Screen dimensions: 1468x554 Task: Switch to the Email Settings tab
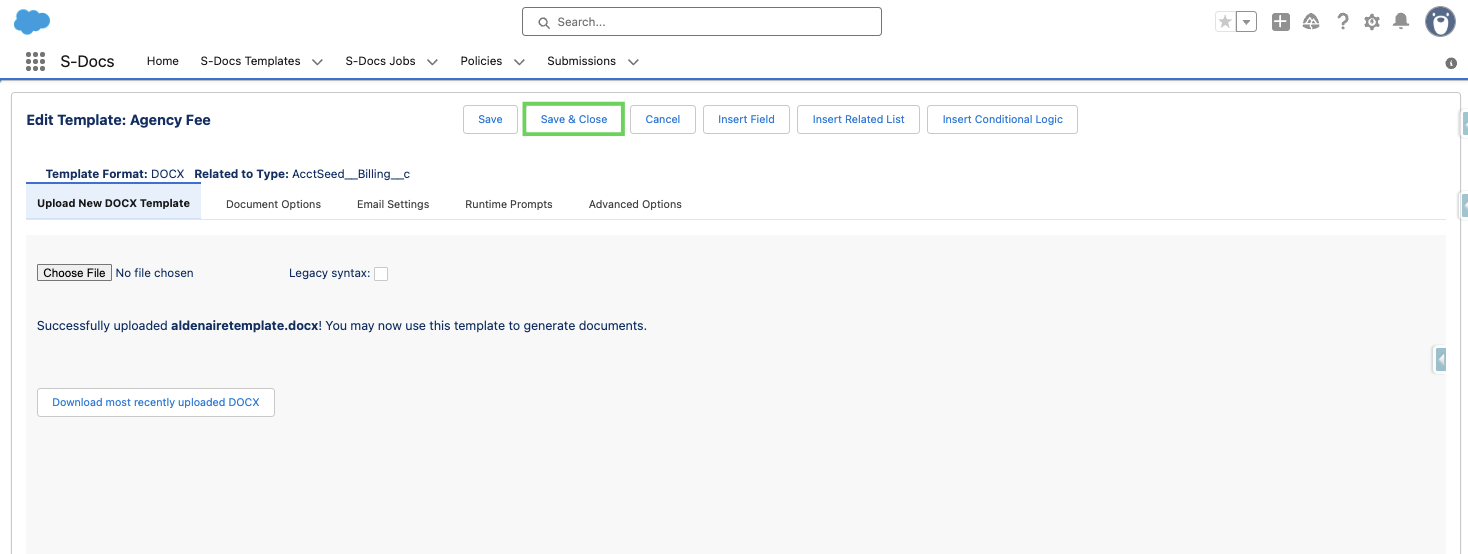(393, 204)
